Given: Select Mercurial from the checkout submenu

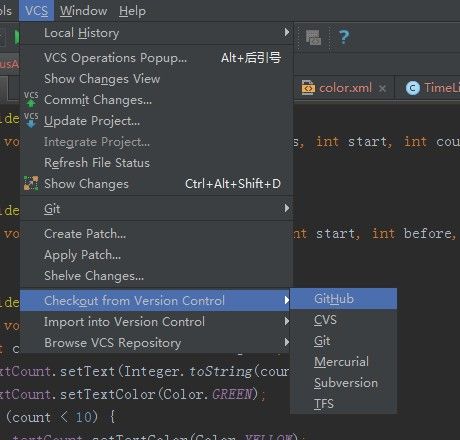Looking at the screenshot, I should tap(343, 362).
